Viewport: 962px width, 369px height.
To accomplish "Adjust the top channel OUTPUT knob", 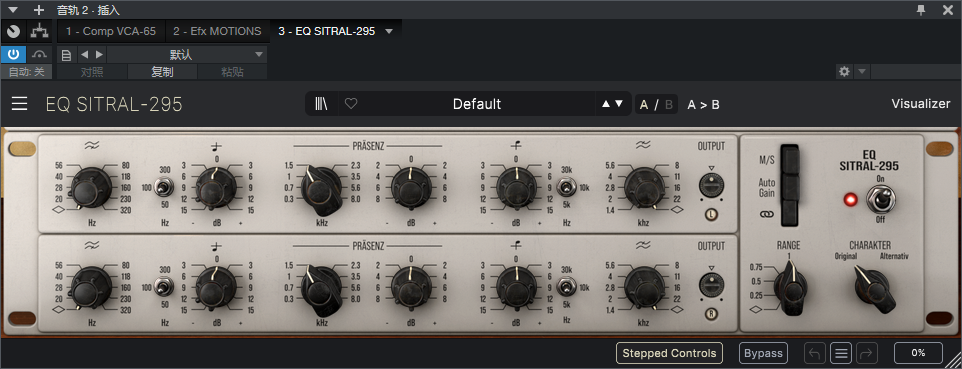I will (712, 185).
